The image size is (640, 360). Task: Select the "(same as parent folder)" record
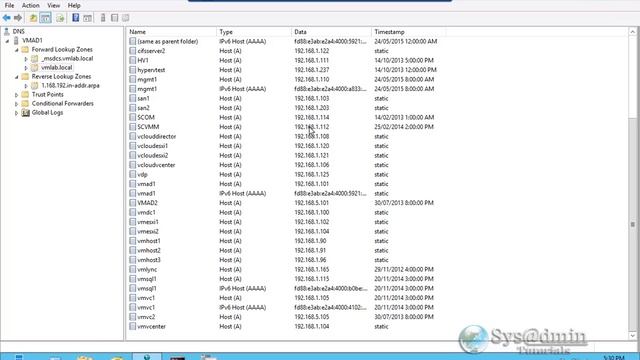coord(168,41)
